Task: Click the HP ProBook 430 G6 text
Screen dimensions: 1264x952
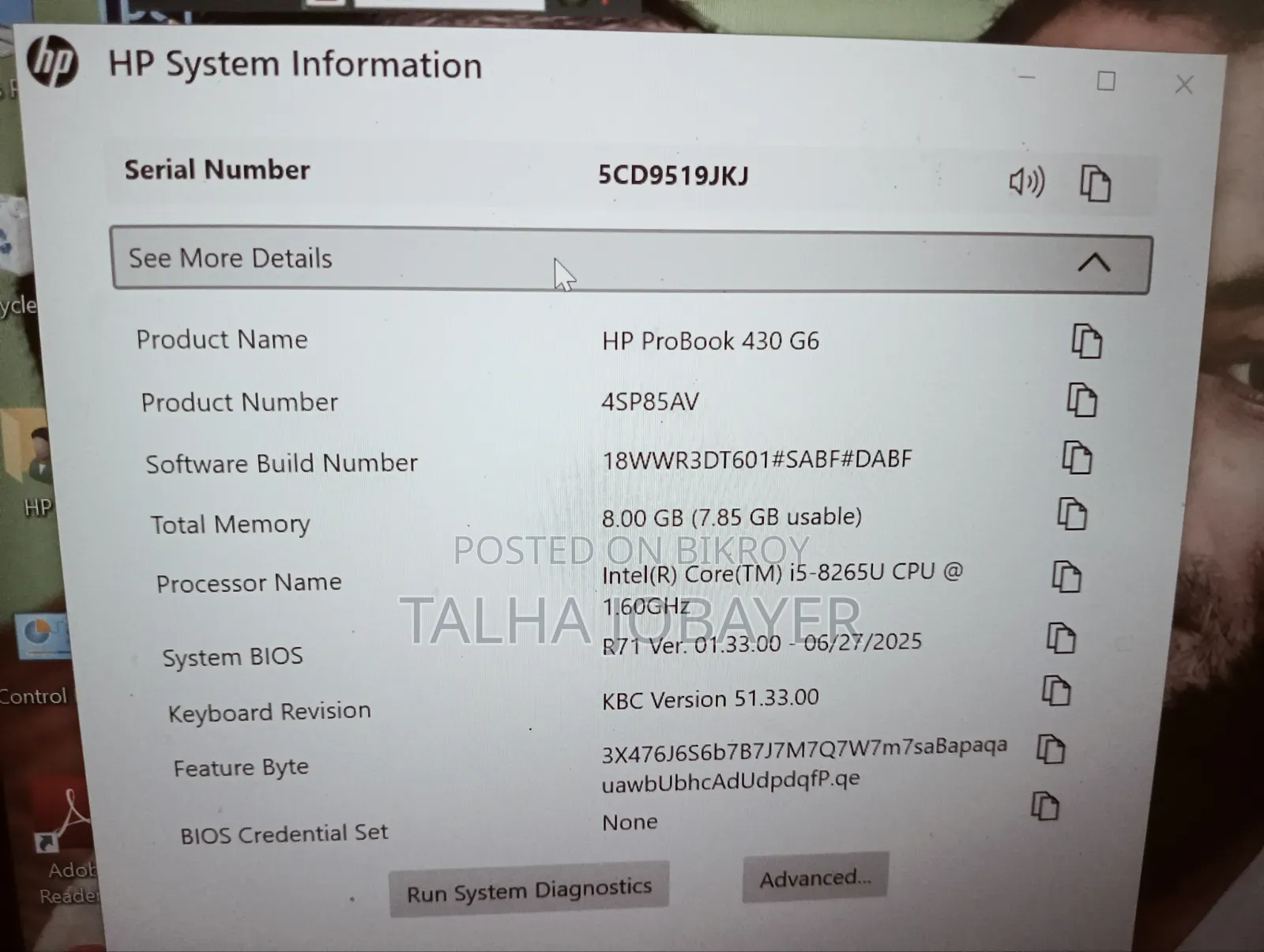Action: tap(710, 341)
